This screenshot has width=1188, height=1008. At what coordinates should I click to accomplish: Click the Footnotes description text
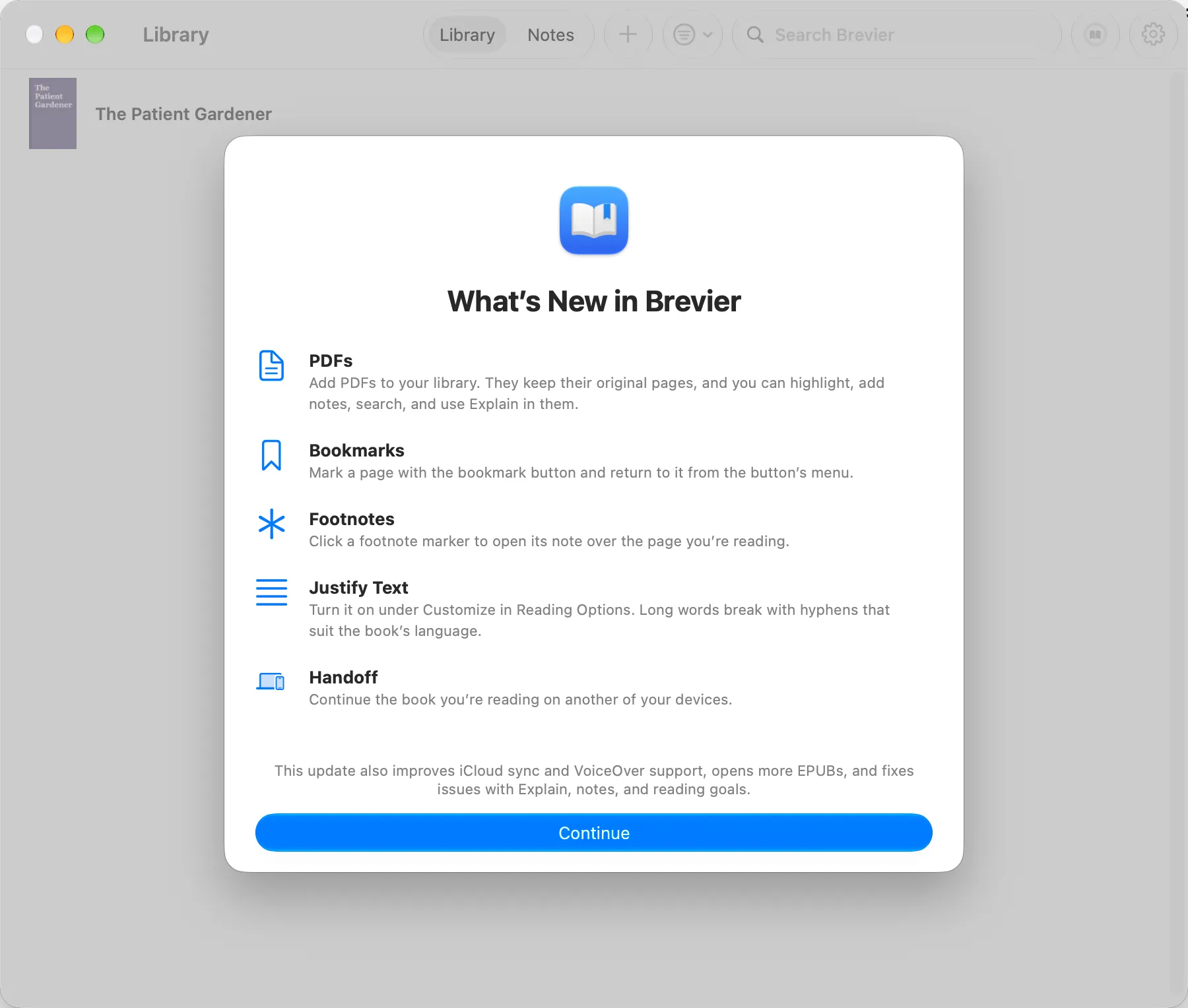click(x=549, y=541)
